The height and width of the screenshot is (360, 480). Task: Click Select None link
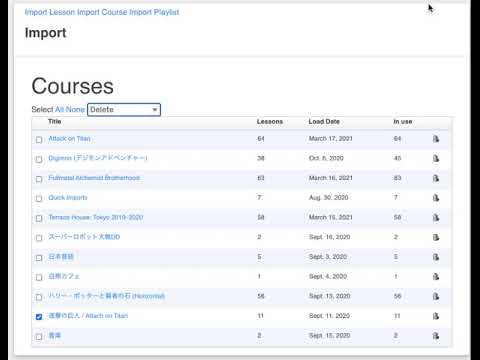75,109
